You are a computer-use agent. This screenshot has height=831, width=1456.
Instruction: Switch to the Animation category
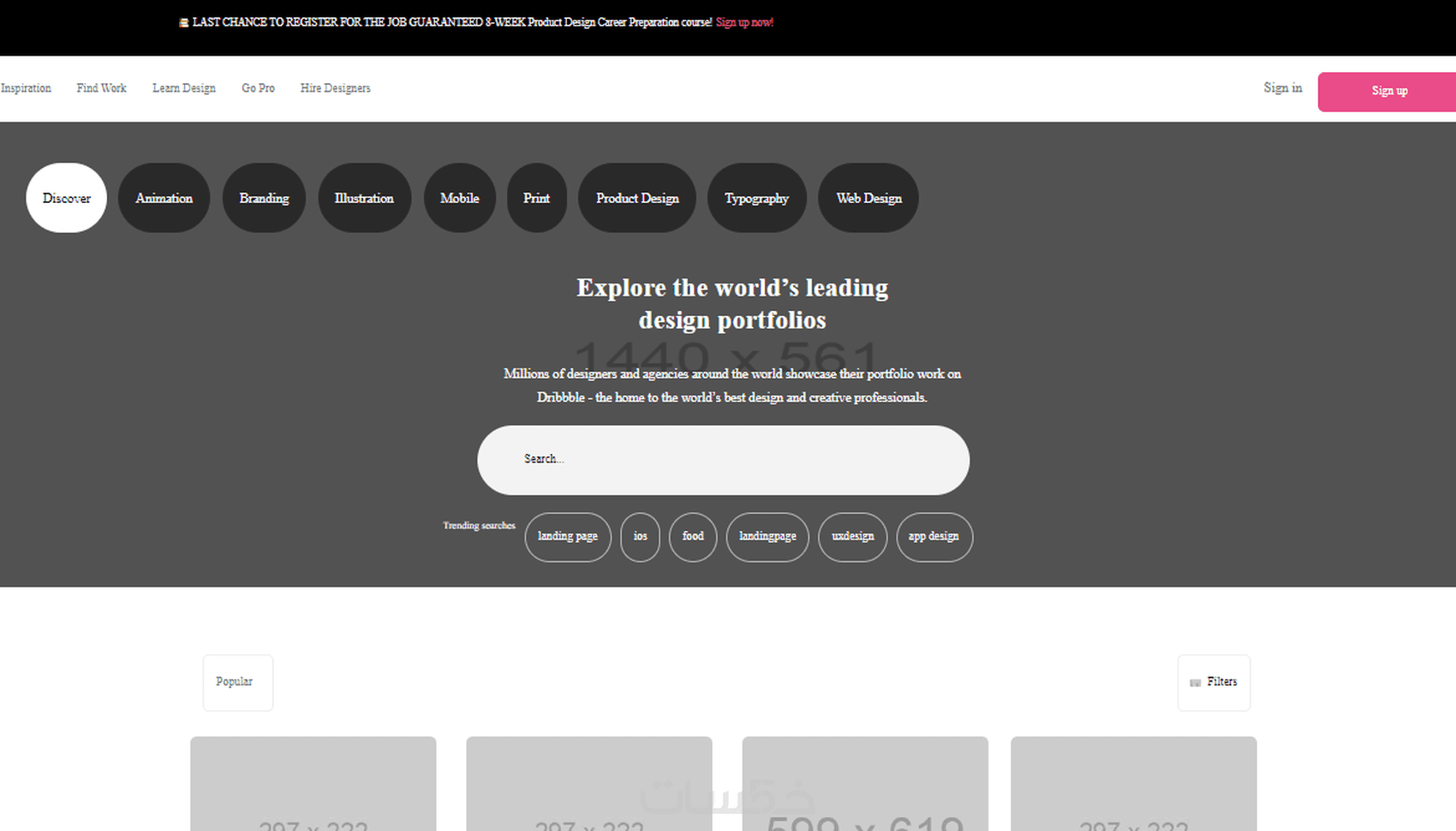164,198
